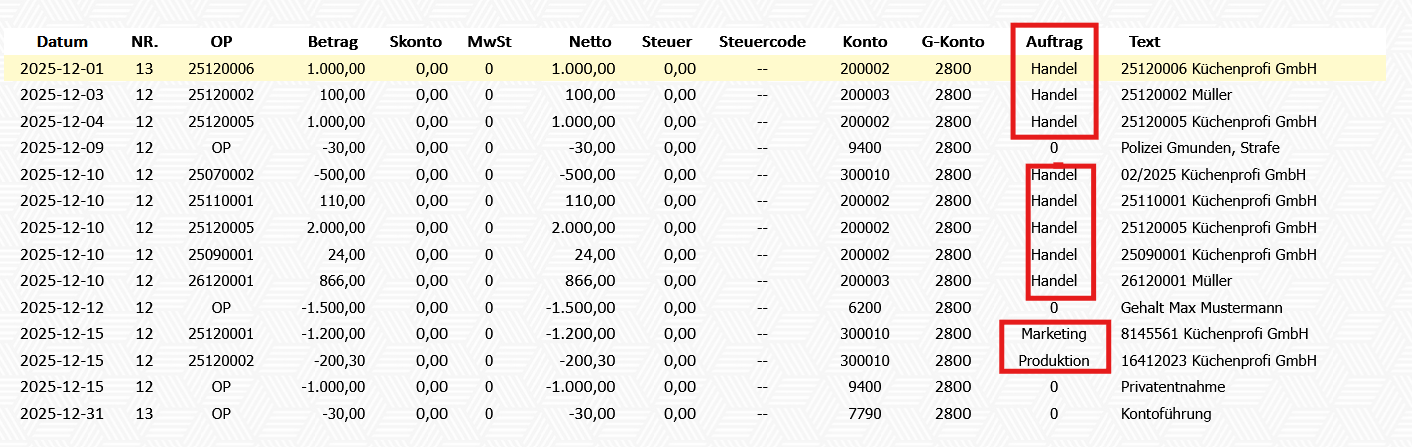Click the G-Konto column header
This screenshot has height=447, width=1412.
952,42
